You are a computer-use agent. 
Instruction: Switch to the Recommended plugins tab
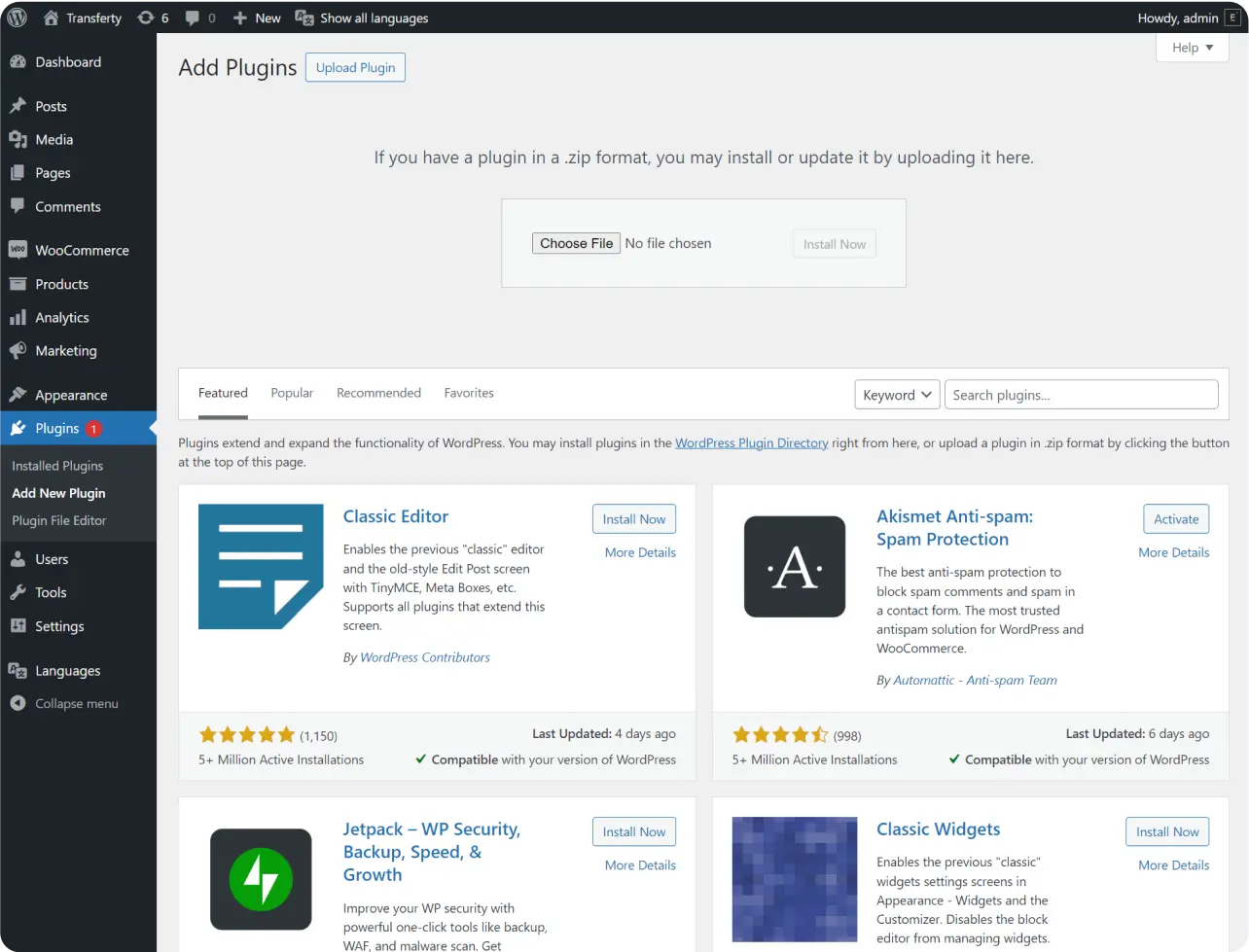click(378, 393)
